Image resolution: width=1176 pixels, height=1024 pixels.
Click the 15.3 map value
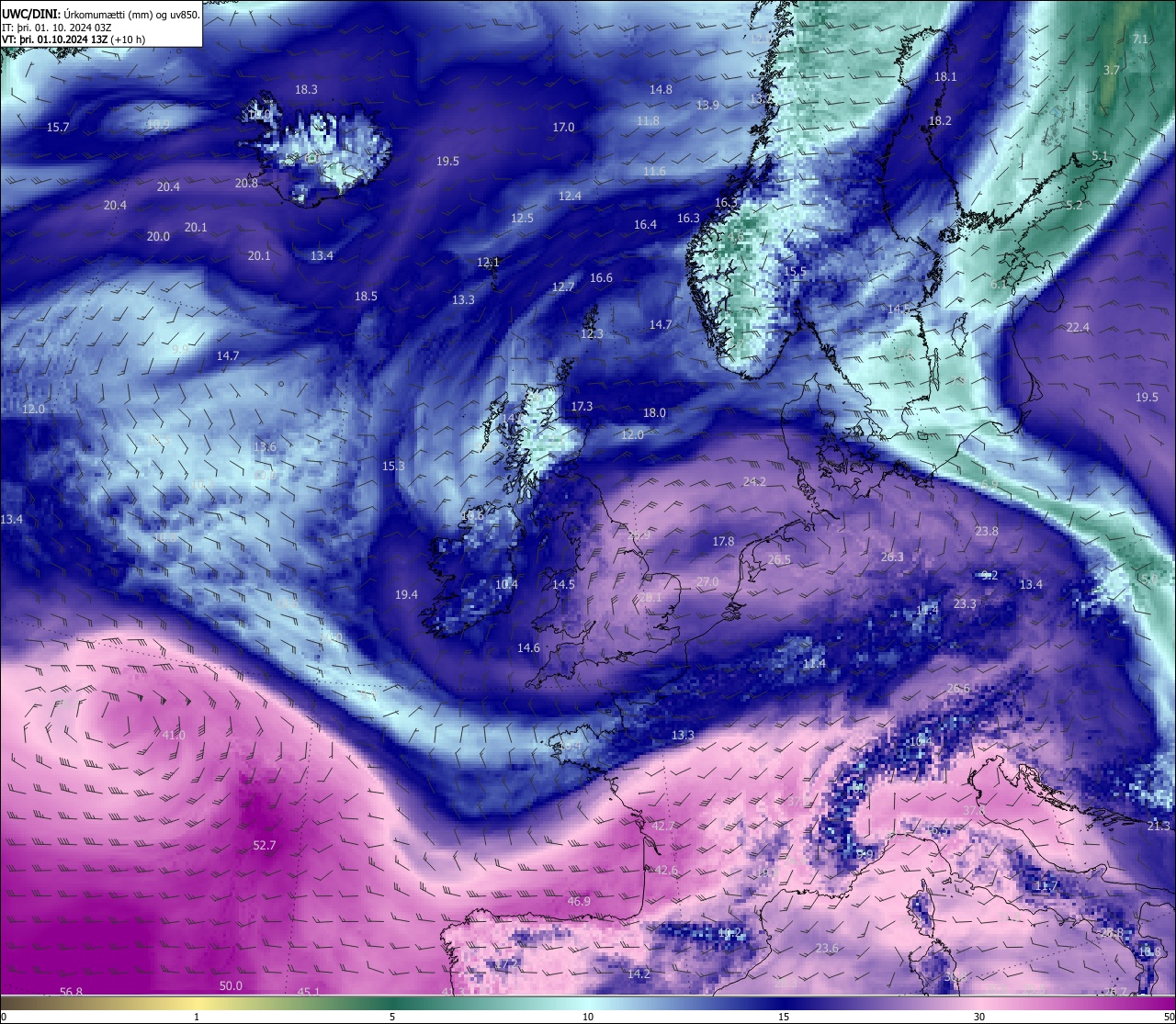pyautogui.click(x=393, y=466)
